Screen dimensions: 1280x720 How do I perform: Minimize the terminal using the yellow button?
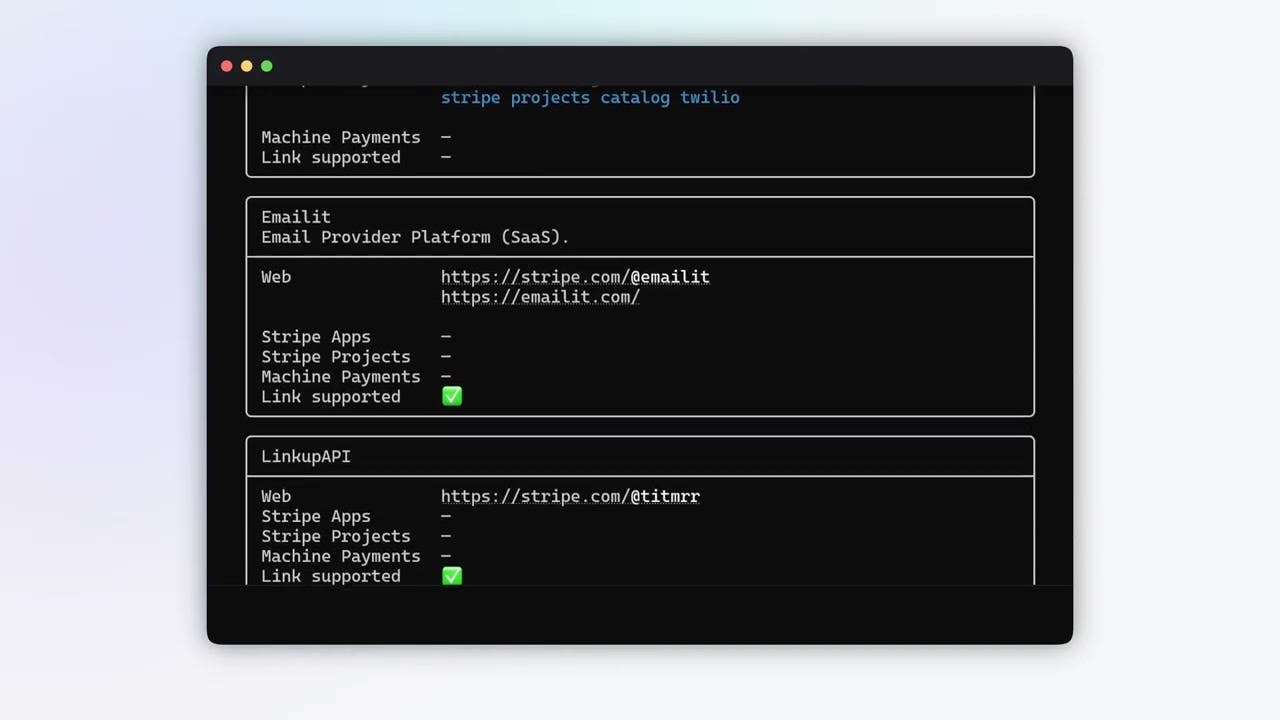[247, 66]
